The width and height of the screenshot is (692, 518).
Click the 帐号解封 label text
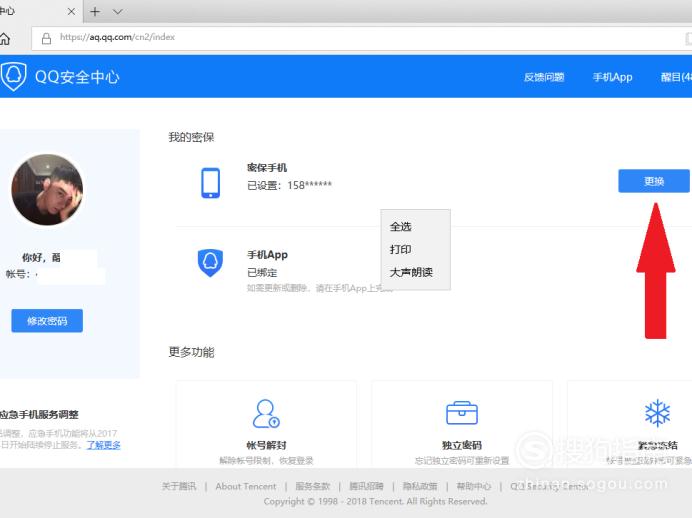(266, 445)
